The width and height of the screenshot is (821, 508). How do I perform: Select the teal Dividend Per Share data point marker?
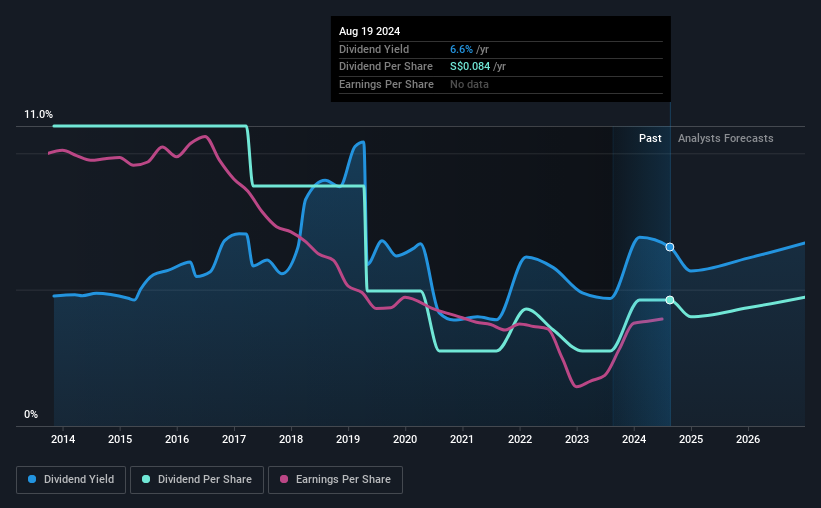point(670,300)
